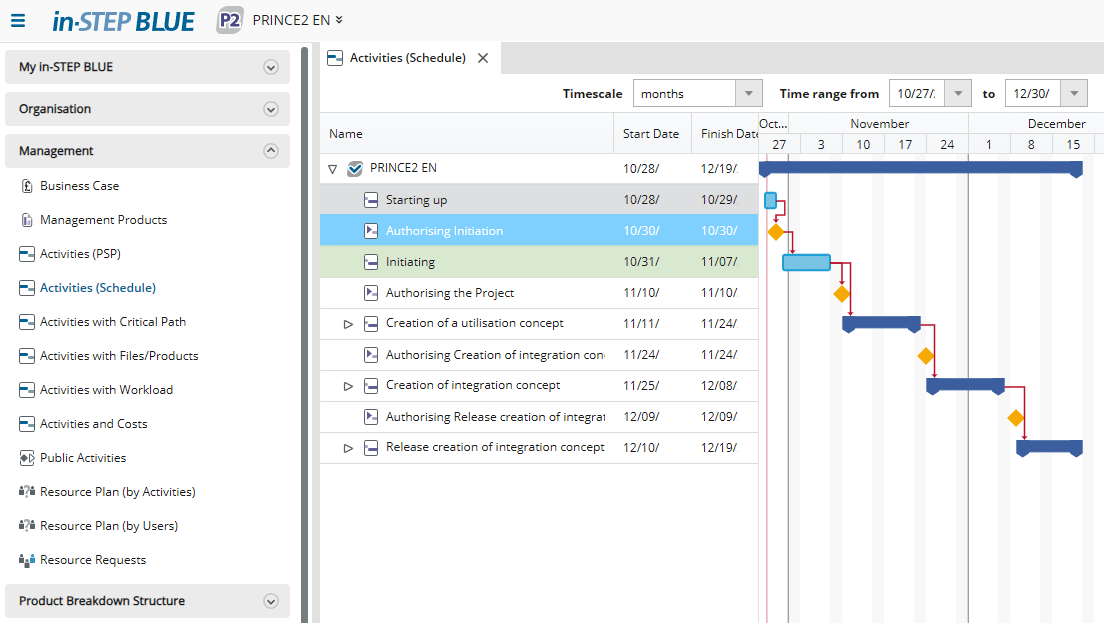Click the Resource Requests icon
Image resolution: width=1104 pixels, height=623 pixels.
coord(27,560)
